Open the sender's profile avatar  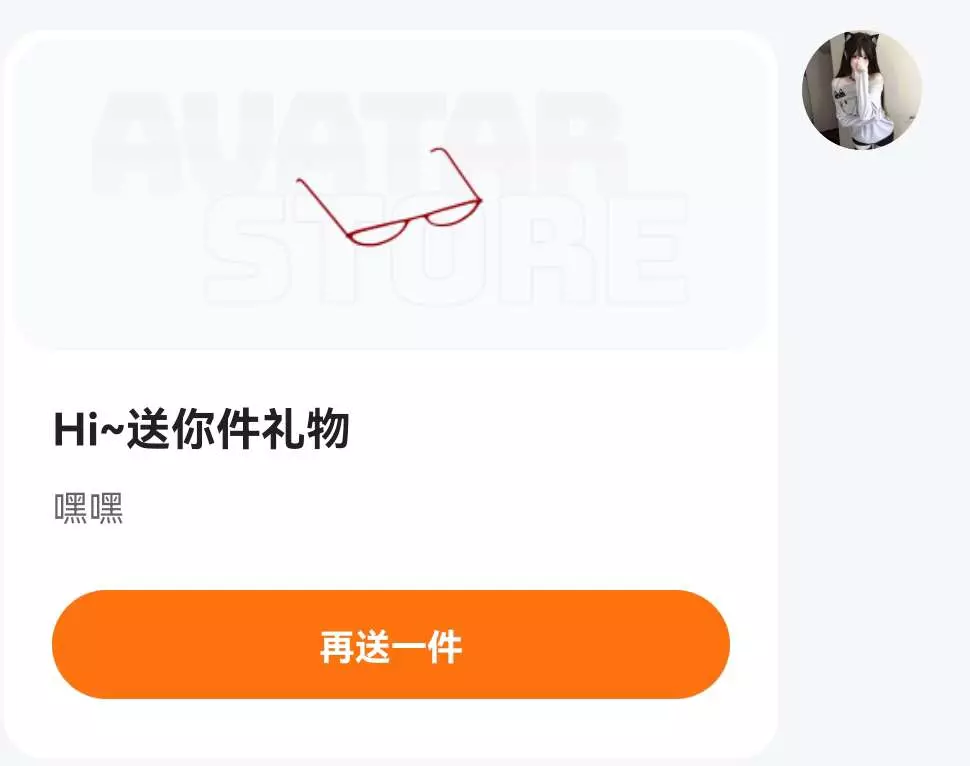point(862,90)
